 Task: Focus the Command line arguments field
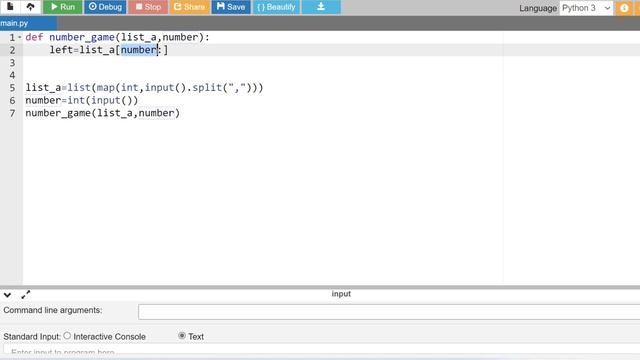click(x=389, y=312)
